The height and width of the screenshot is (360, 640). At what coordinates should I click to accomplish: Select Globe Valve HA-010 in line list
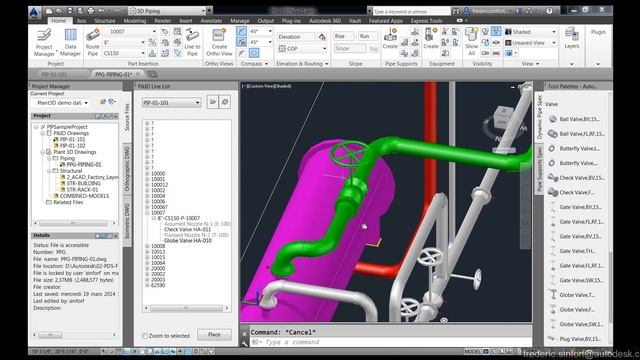188,241
